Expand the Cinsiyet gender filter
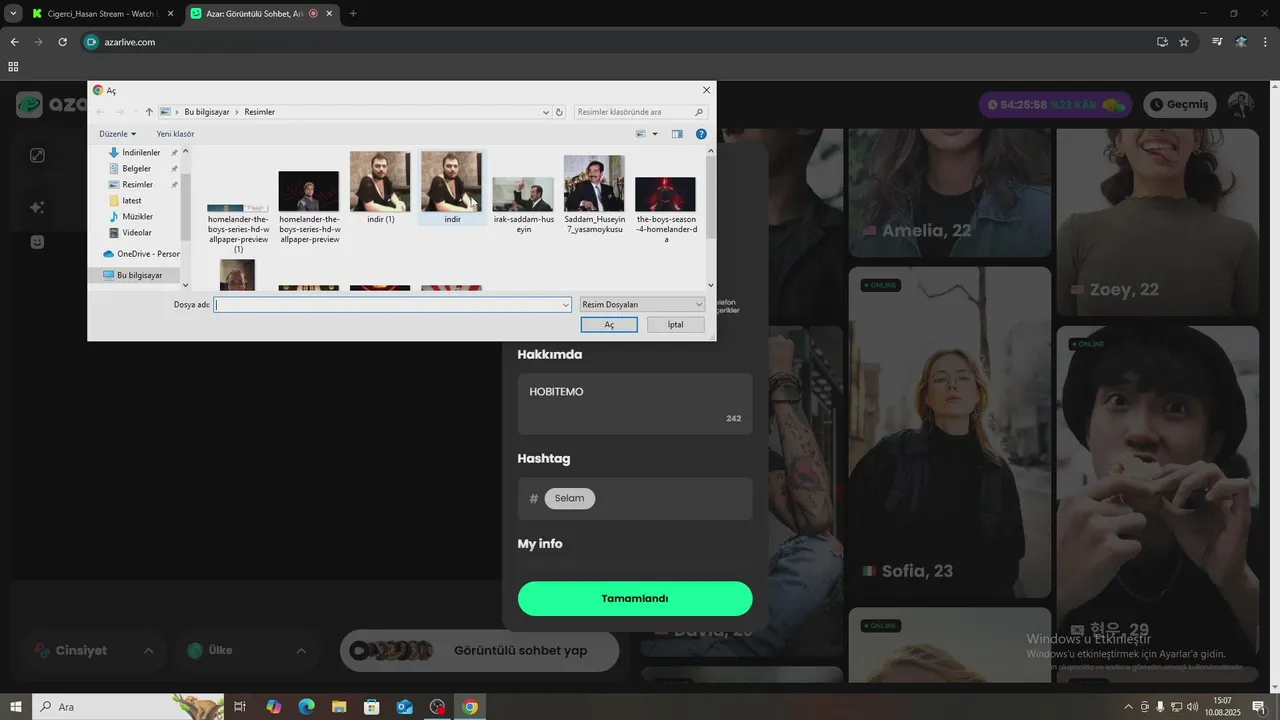 (x=94, y=651)
